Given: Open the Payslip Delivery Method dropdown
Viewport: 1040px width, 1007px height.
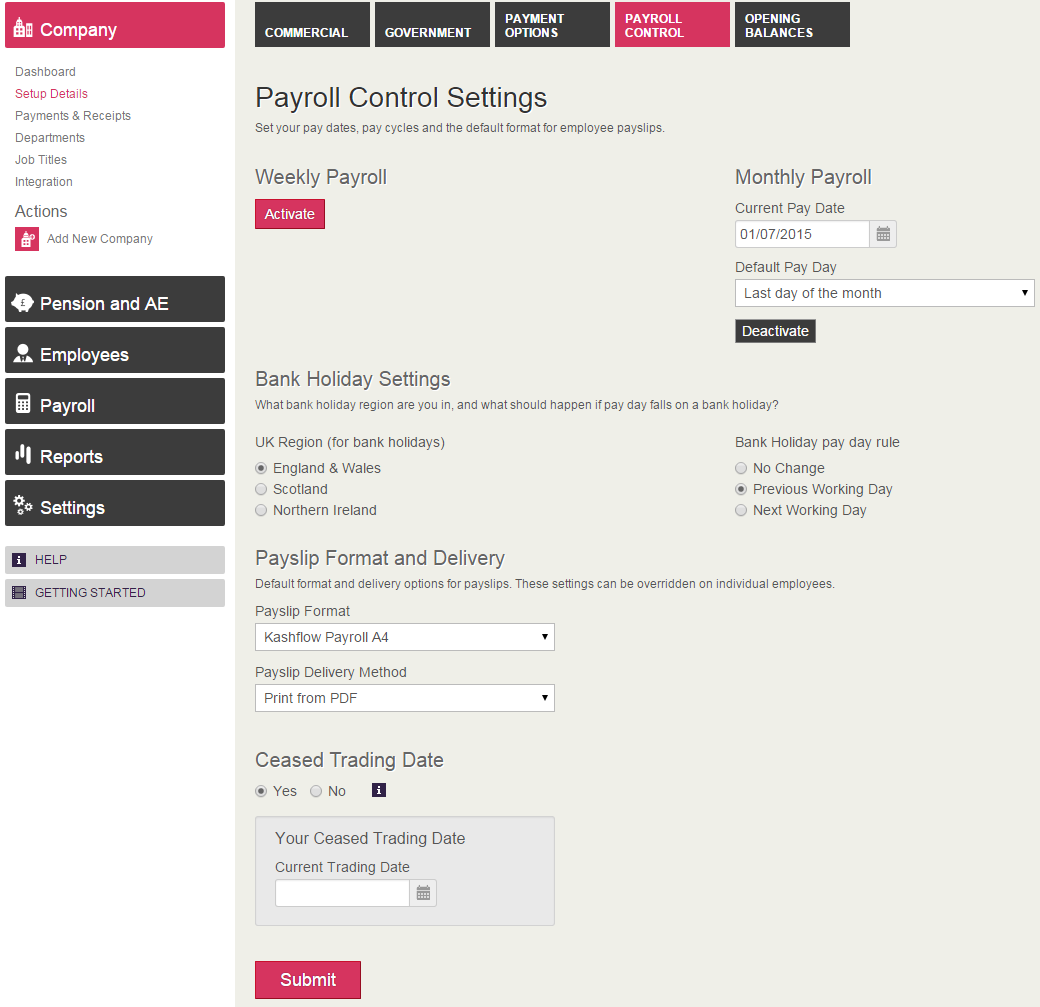Looking at the screenshot, I should (404, 698).
